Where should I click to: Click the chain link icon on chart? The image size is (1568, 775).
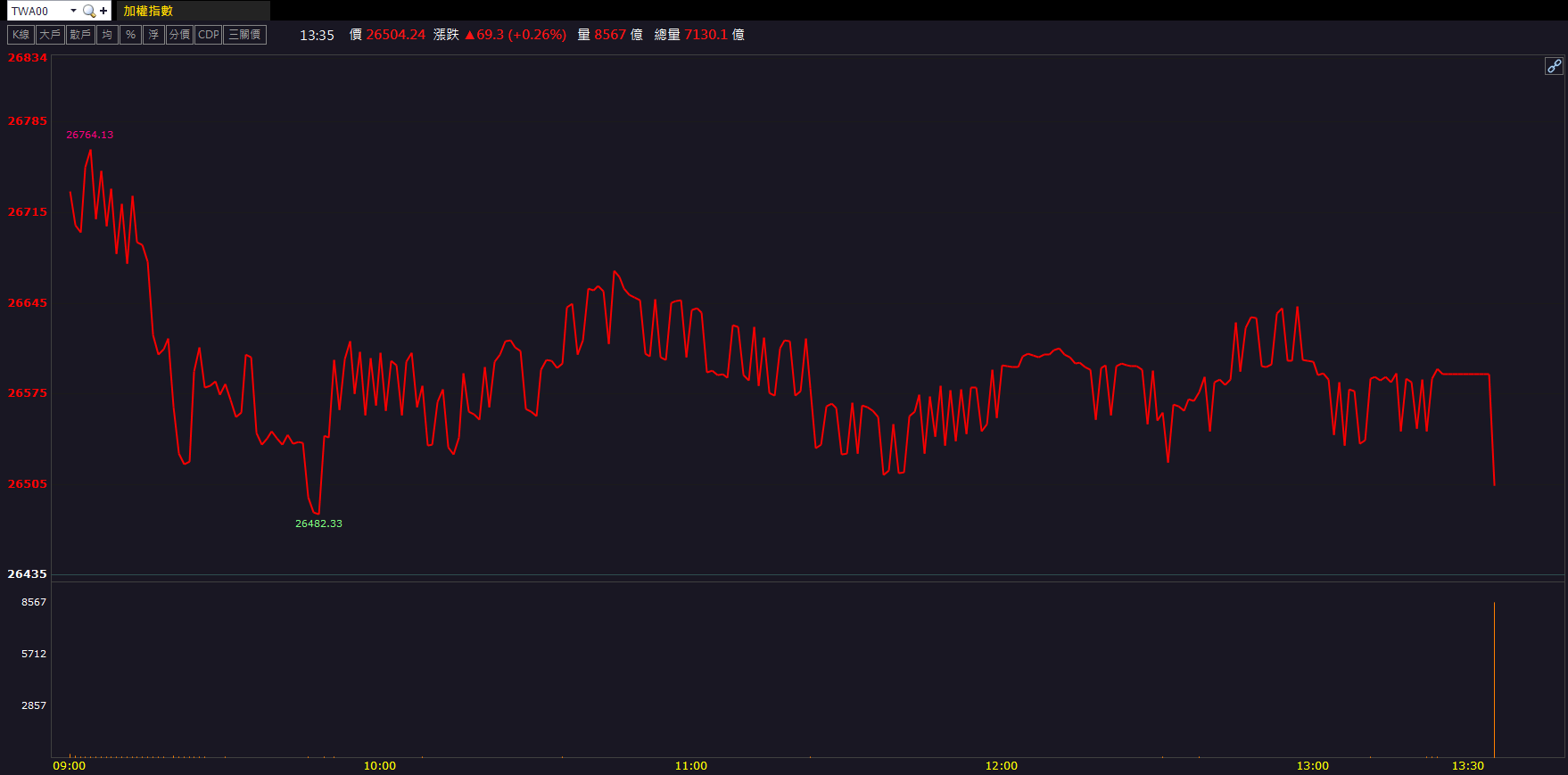click(x=1554, y=66)
